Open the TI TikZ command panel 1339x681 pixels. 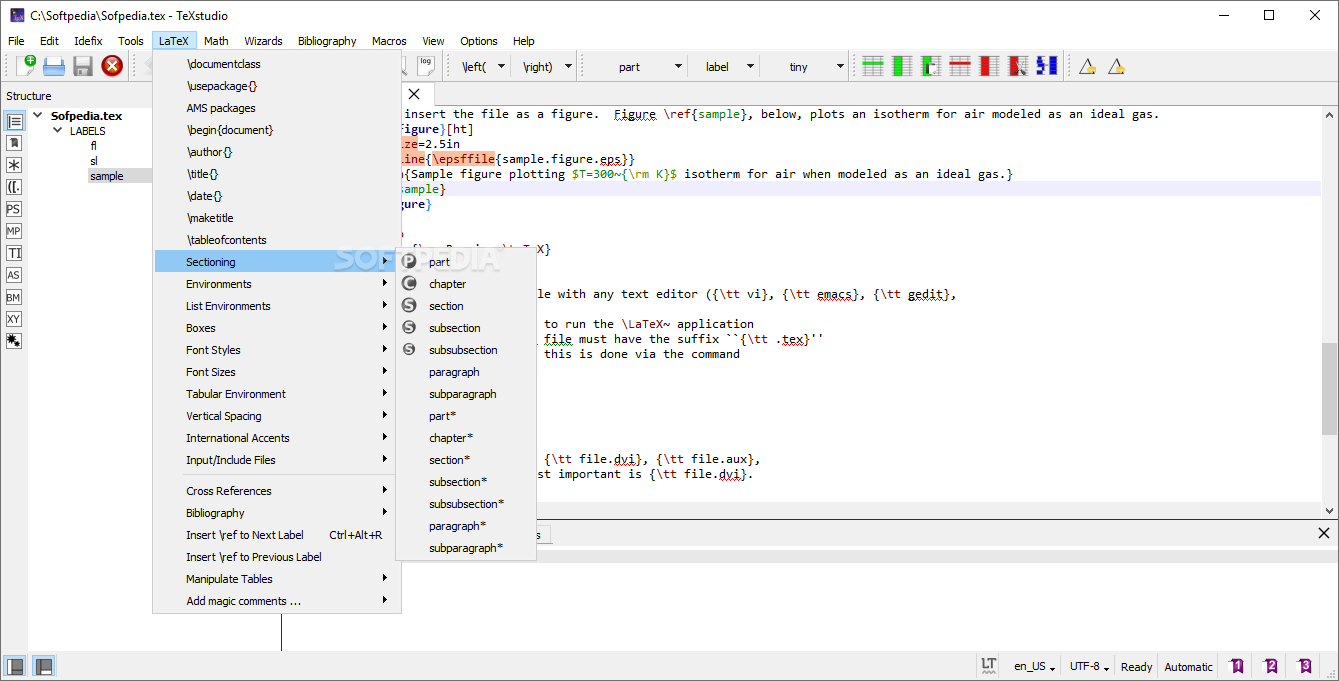tap(14, 253)
